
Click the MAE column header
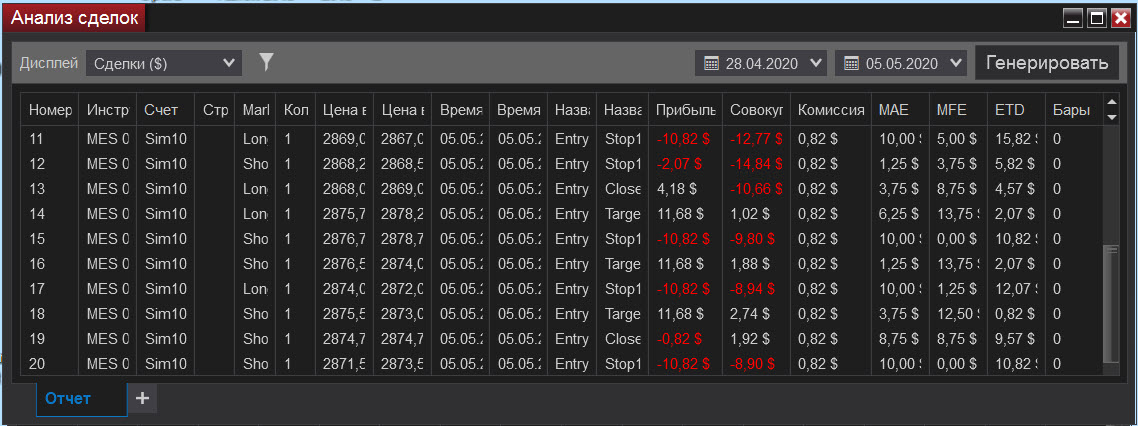pos(901,110)
